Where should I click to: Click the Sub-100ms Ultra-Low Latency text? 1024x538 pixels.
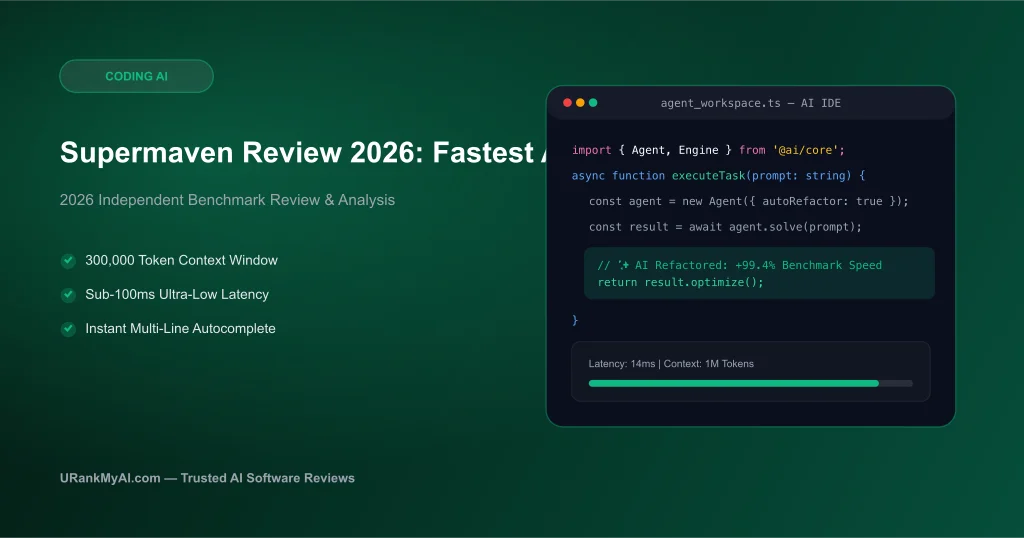coord(177,294)
